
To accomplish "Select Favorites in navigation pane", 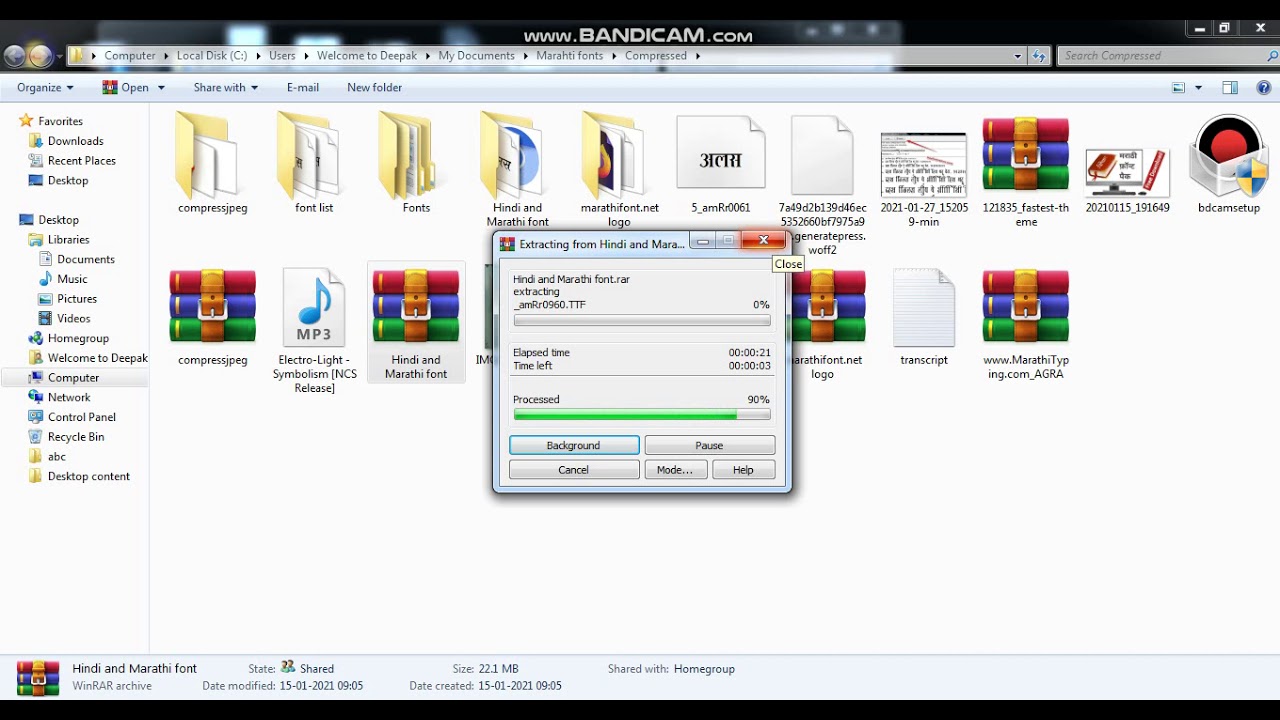I will tap(60, 121).
